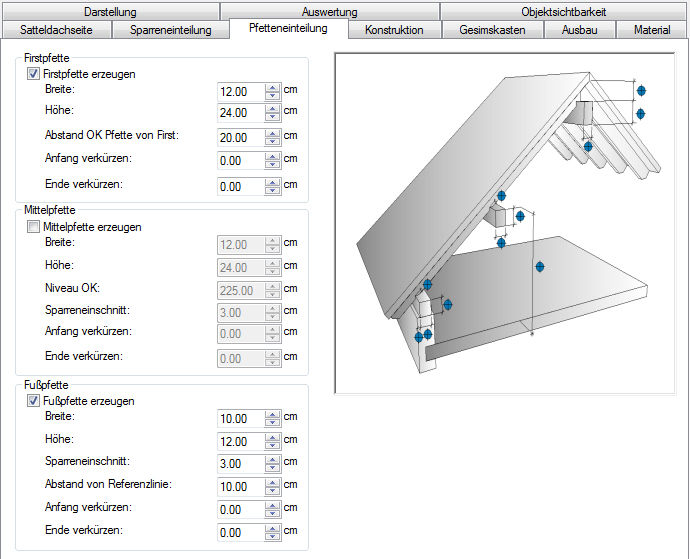Click the Mittelpfette Breite field
This screenshot has height=559, width=690.
(241, 245)
